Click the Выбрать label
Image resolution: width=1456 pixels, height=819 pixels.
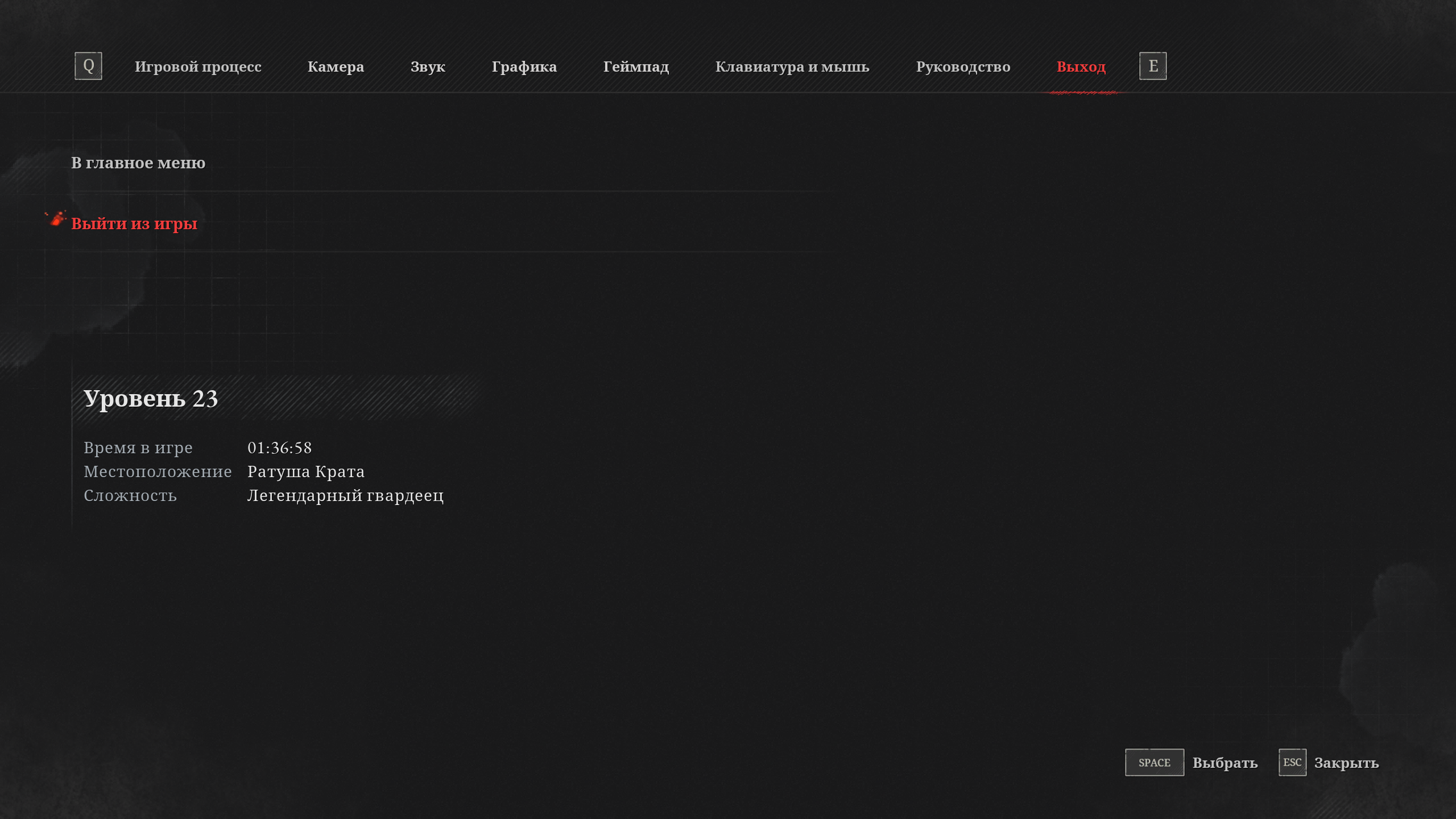point(1225,763)
